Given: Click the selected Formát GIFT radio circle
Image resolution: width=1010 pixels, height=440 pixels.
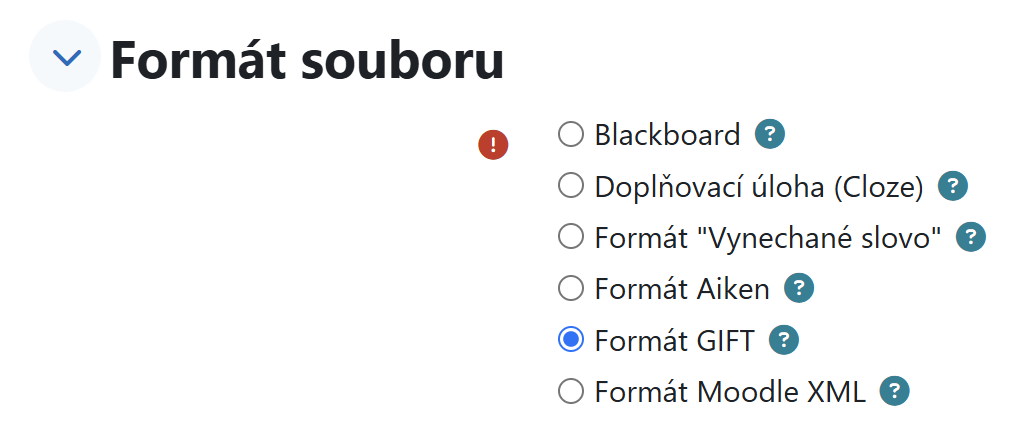Looking at the screenshot, I should 571,341.
